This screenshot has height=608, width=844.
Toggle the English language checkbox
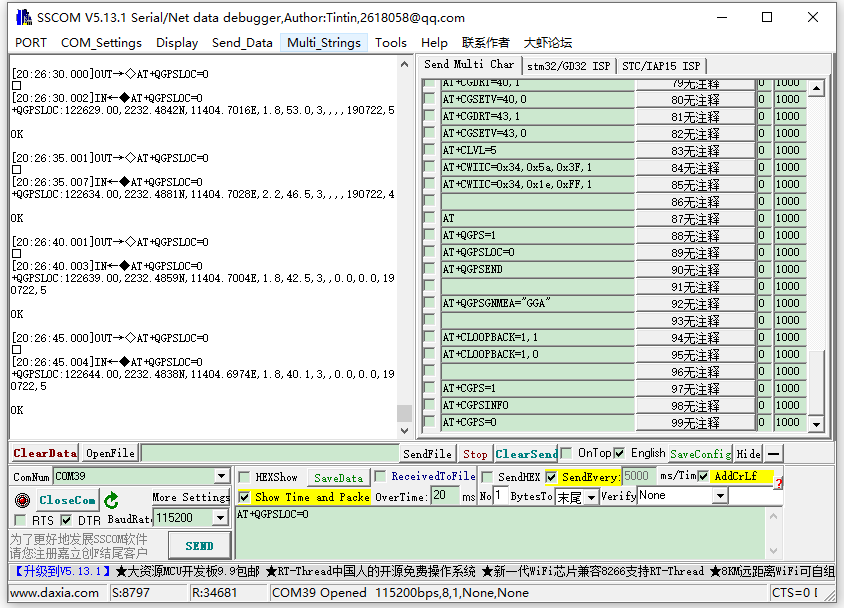(x=619, y=453)
